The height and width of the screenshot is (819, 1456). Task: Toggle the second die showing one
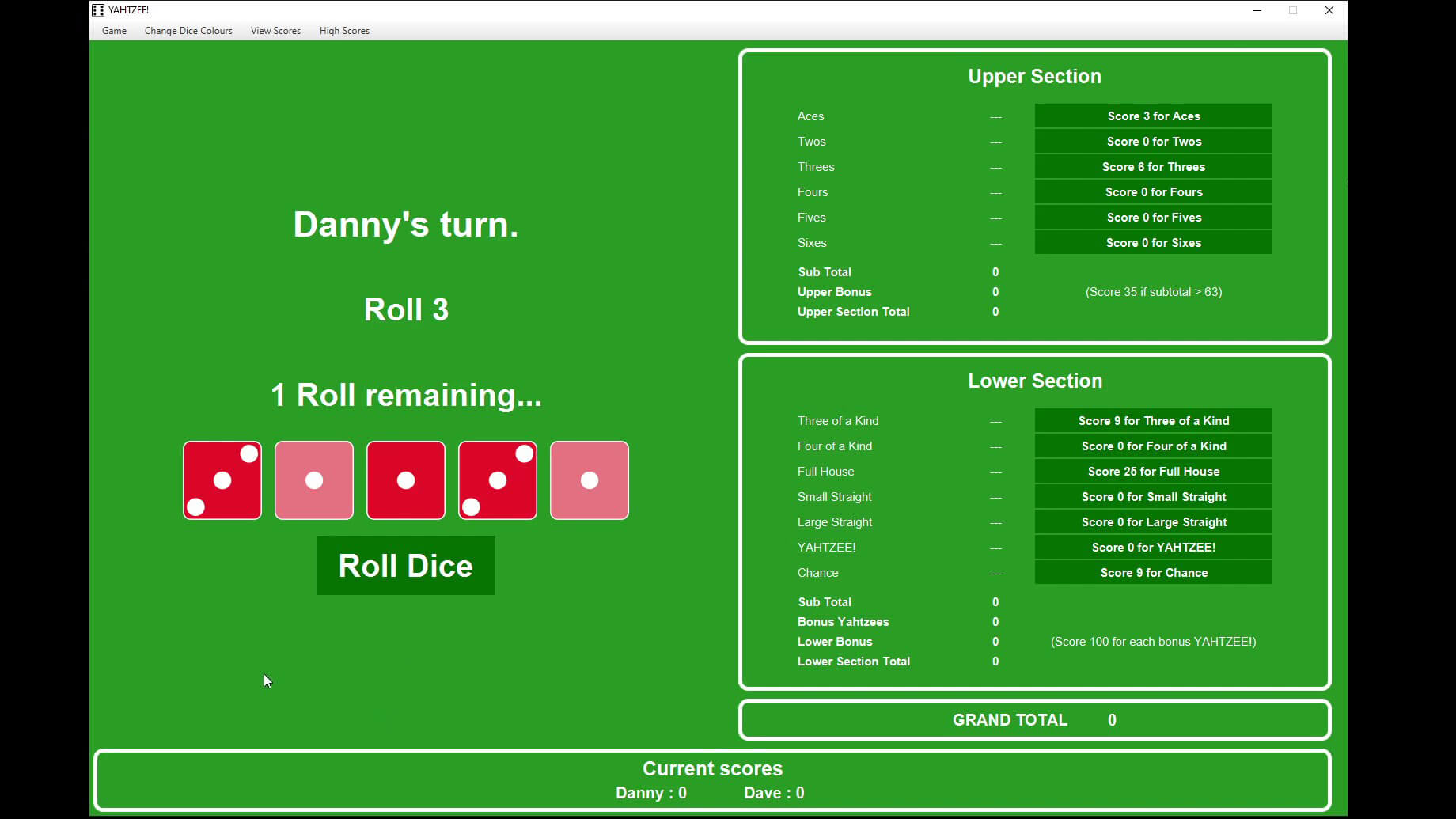(314, 480)
